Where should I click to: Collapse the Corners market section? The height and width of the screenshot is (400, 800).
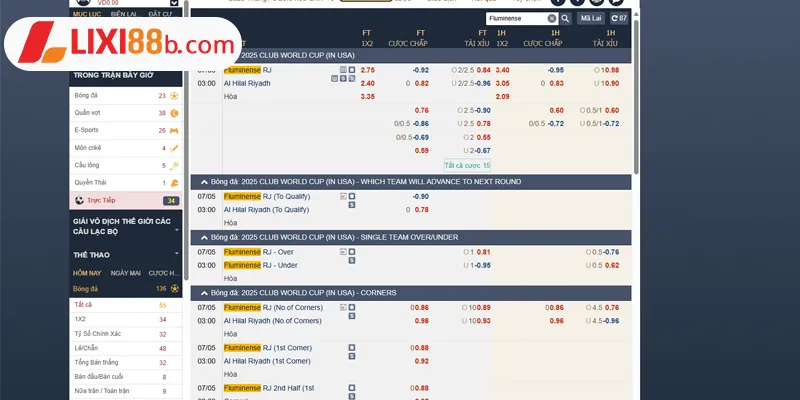pyautogui.click(x=205, y=293)
